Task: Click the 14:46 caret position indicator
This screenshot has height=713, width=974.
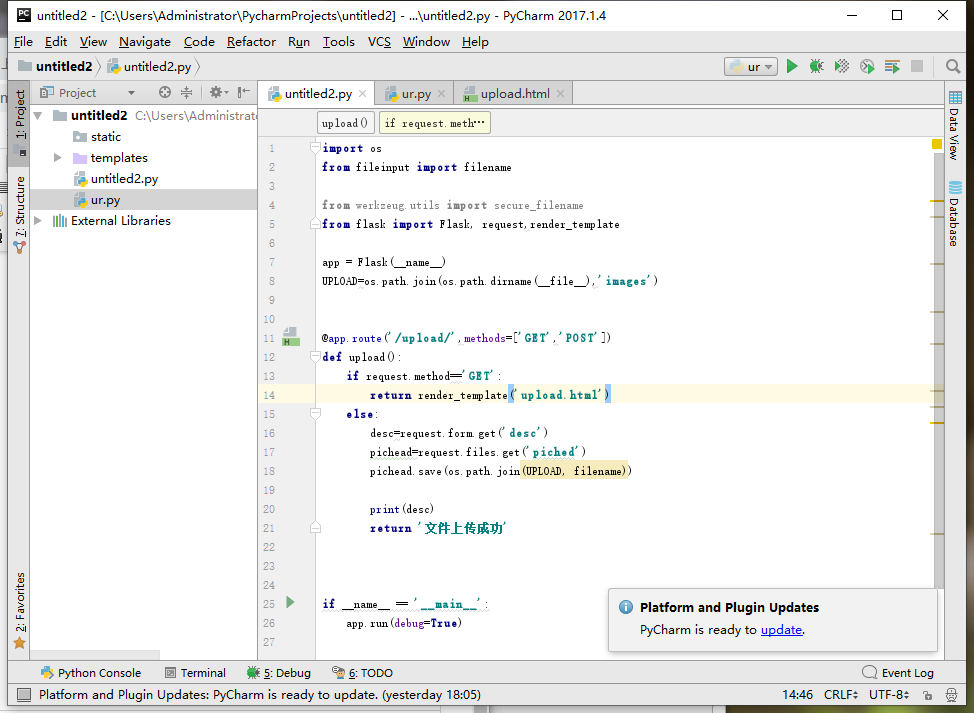Action: click(797, 694)
